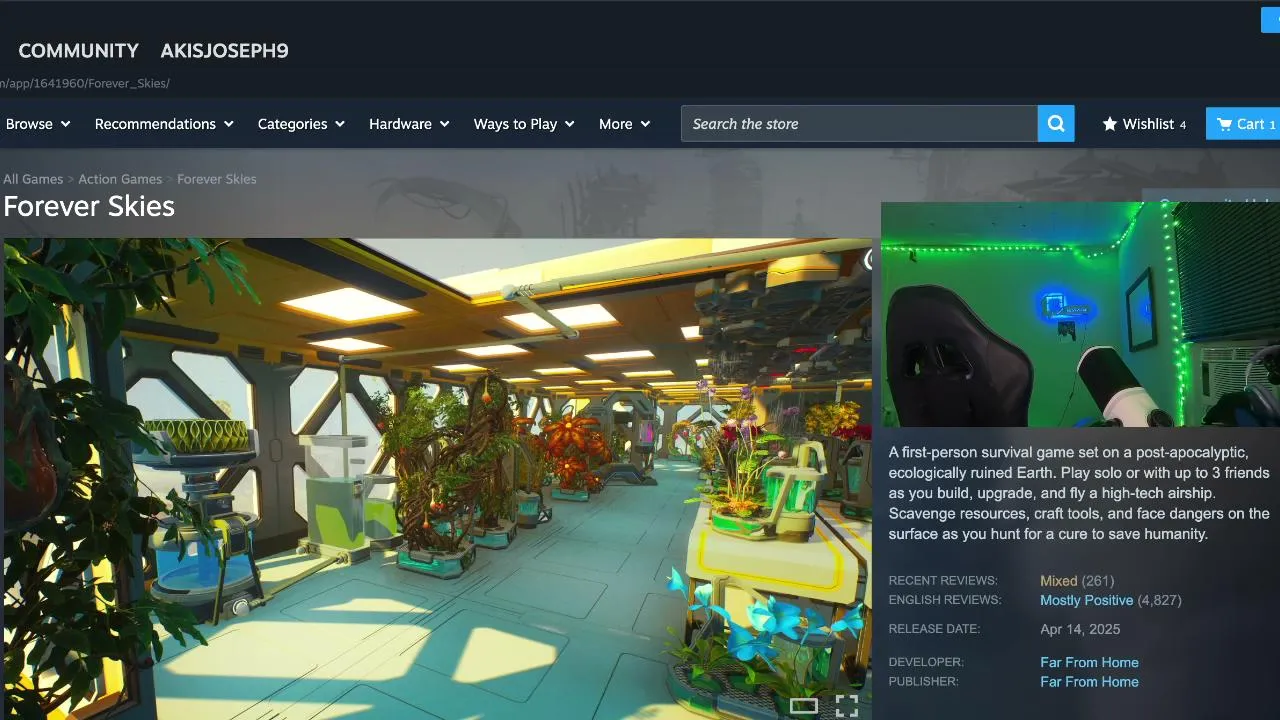Image resolution: width=1280 pixels, height=720 pixels.
Task: Open the AKISJOSEPH9 profile menu
Action: 224,51
